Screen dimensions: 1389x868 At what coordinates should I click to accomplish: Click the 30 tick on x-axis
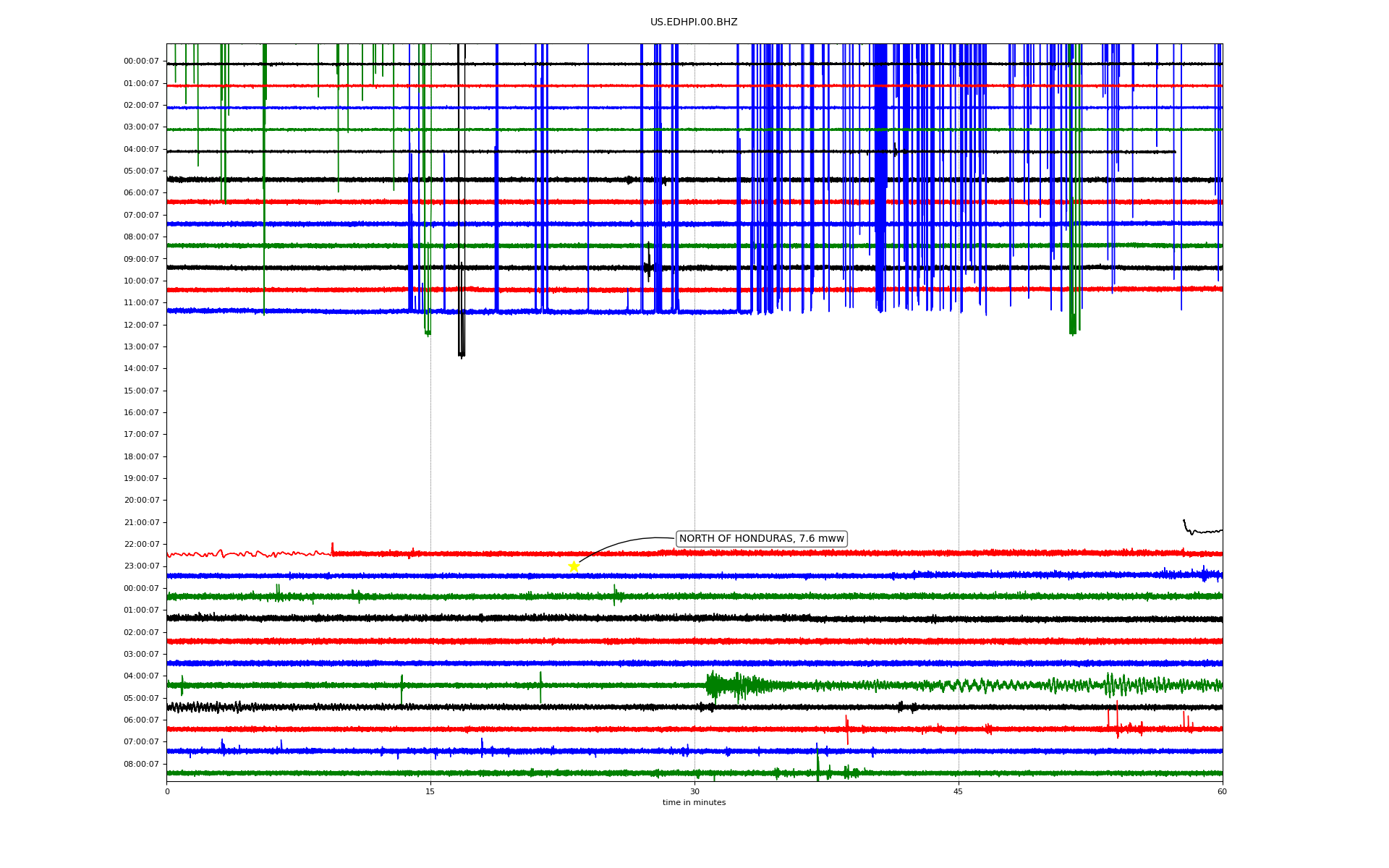[x=694, y=791]
